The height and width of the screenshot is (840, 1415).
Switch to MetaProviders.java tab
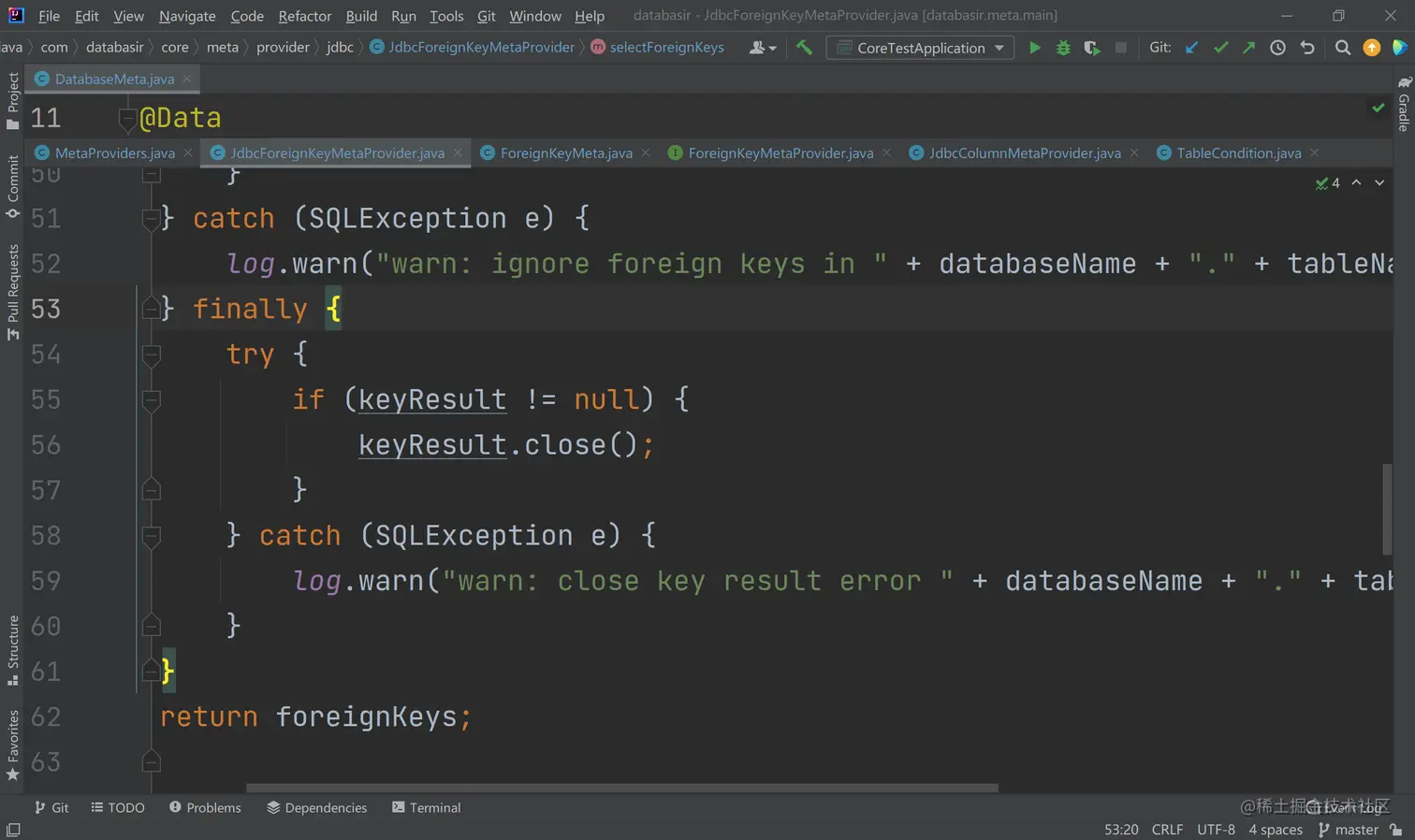114,152
